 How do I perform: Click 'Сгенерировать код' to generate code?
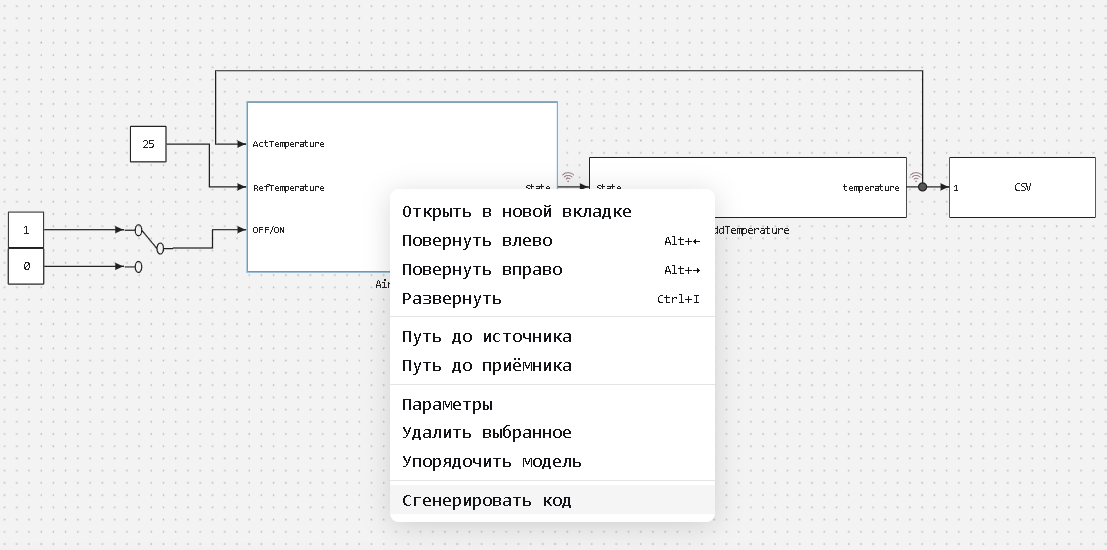pos(487,501)
